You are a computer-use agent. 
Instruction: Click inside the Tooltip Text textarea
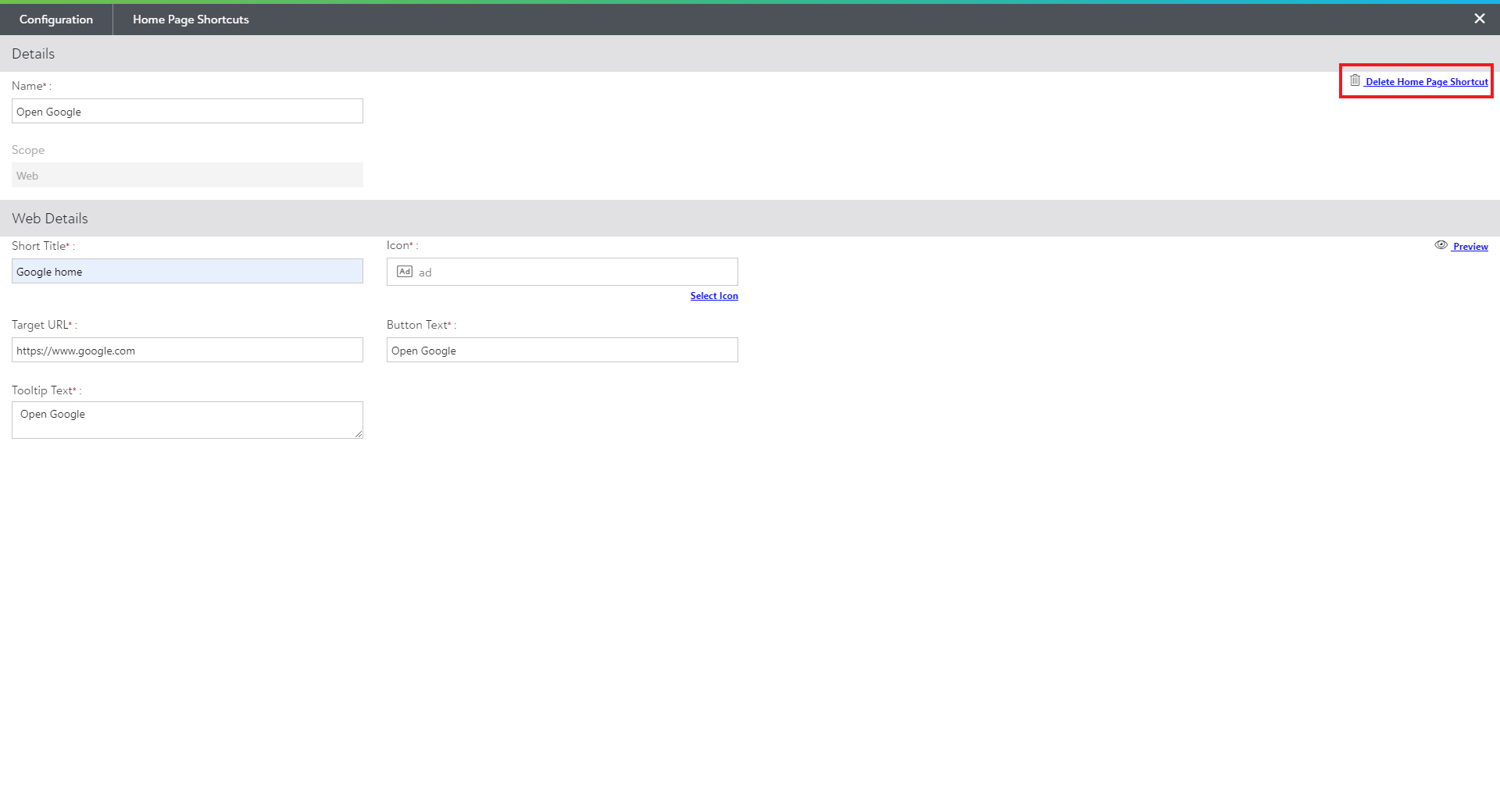(x=187, y=420)
